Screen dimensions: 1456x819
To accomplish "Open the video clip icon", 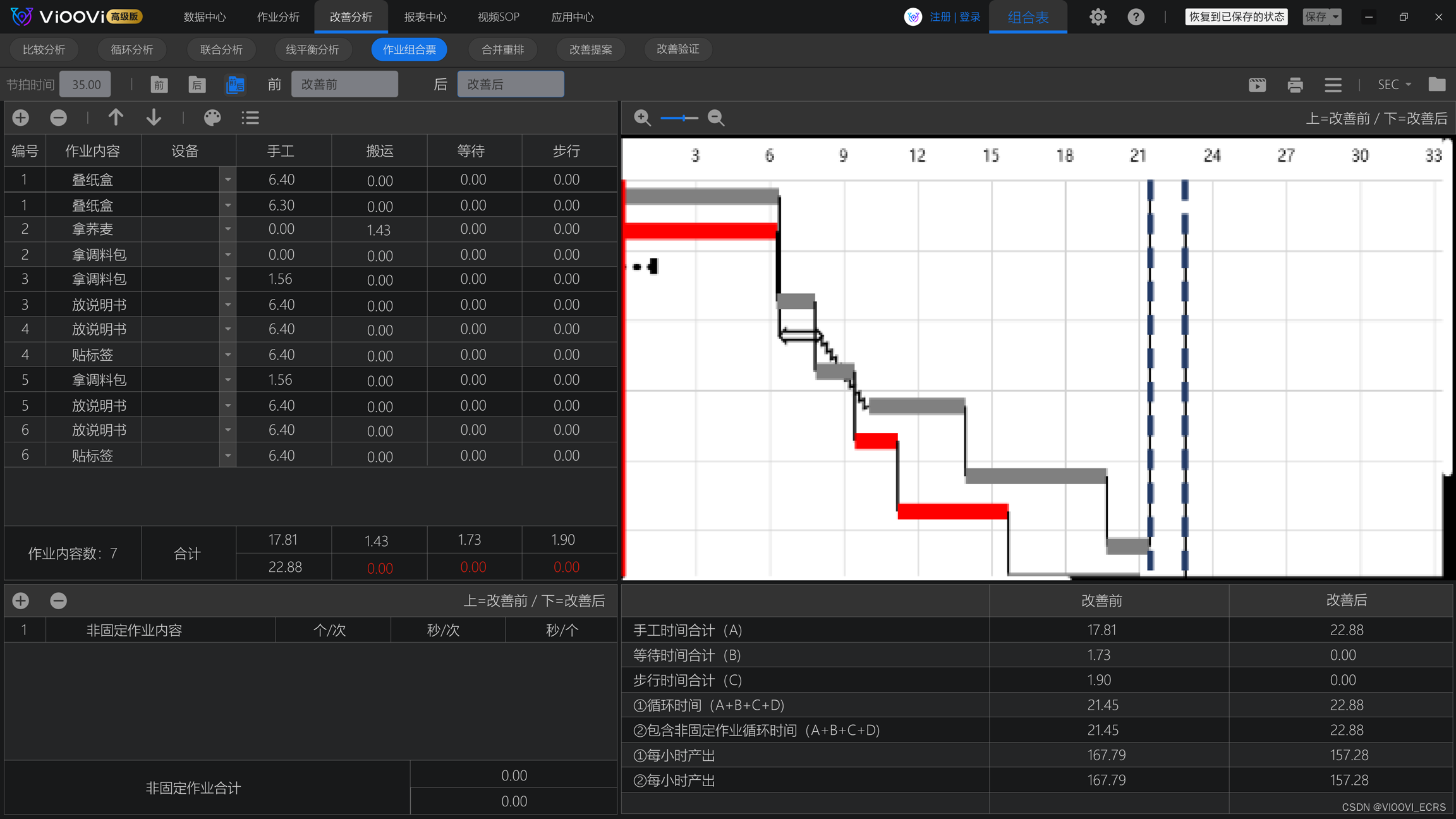I will [x=1257, y=85].
